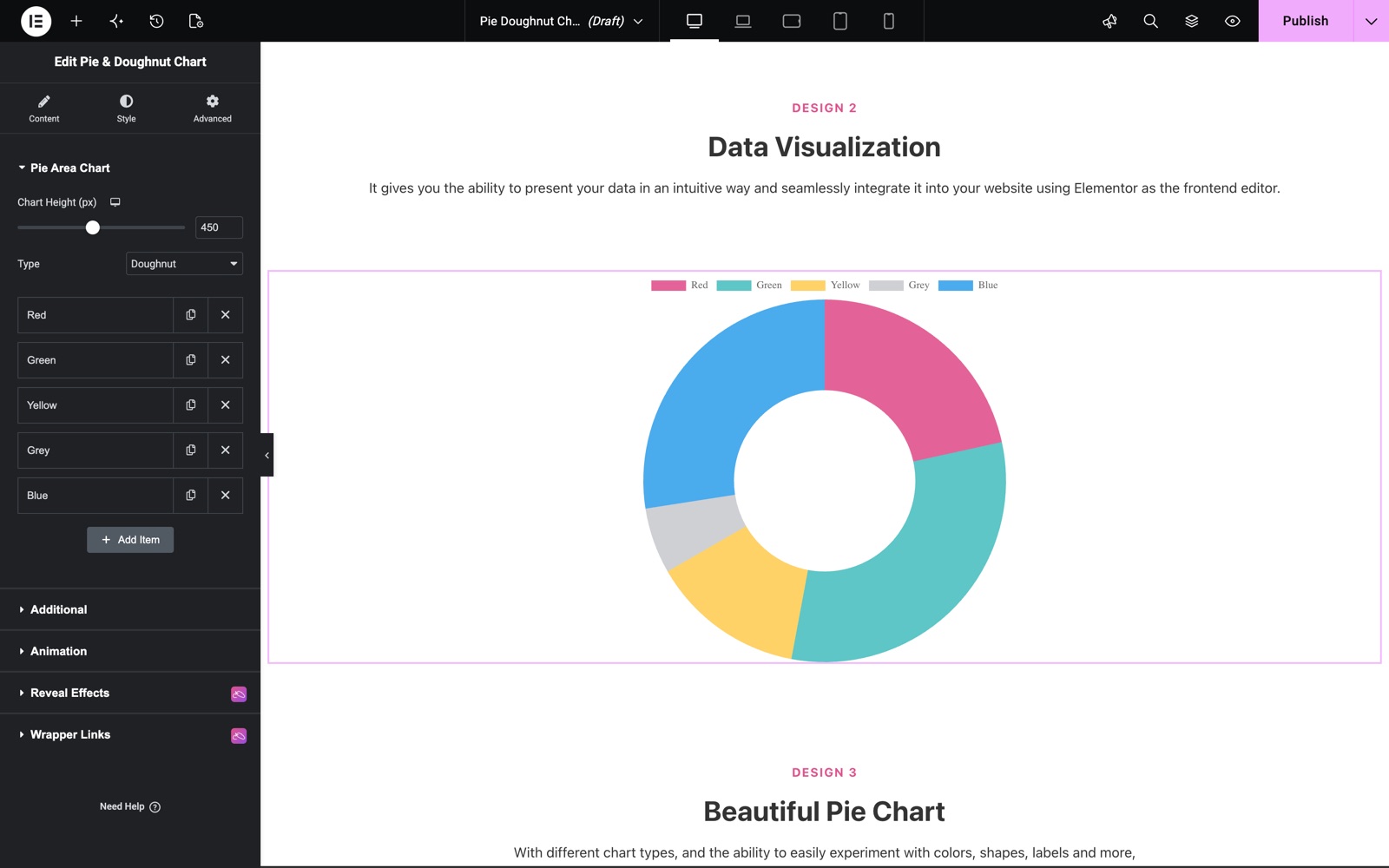Open the AI sparkle tool
This screenshot has height=868, width=1389.
click(116, 21)
